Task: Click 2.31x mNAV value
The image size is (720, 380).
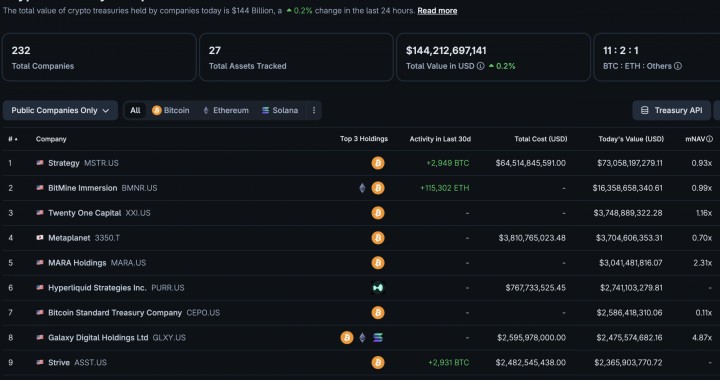Action: [703, 263]
